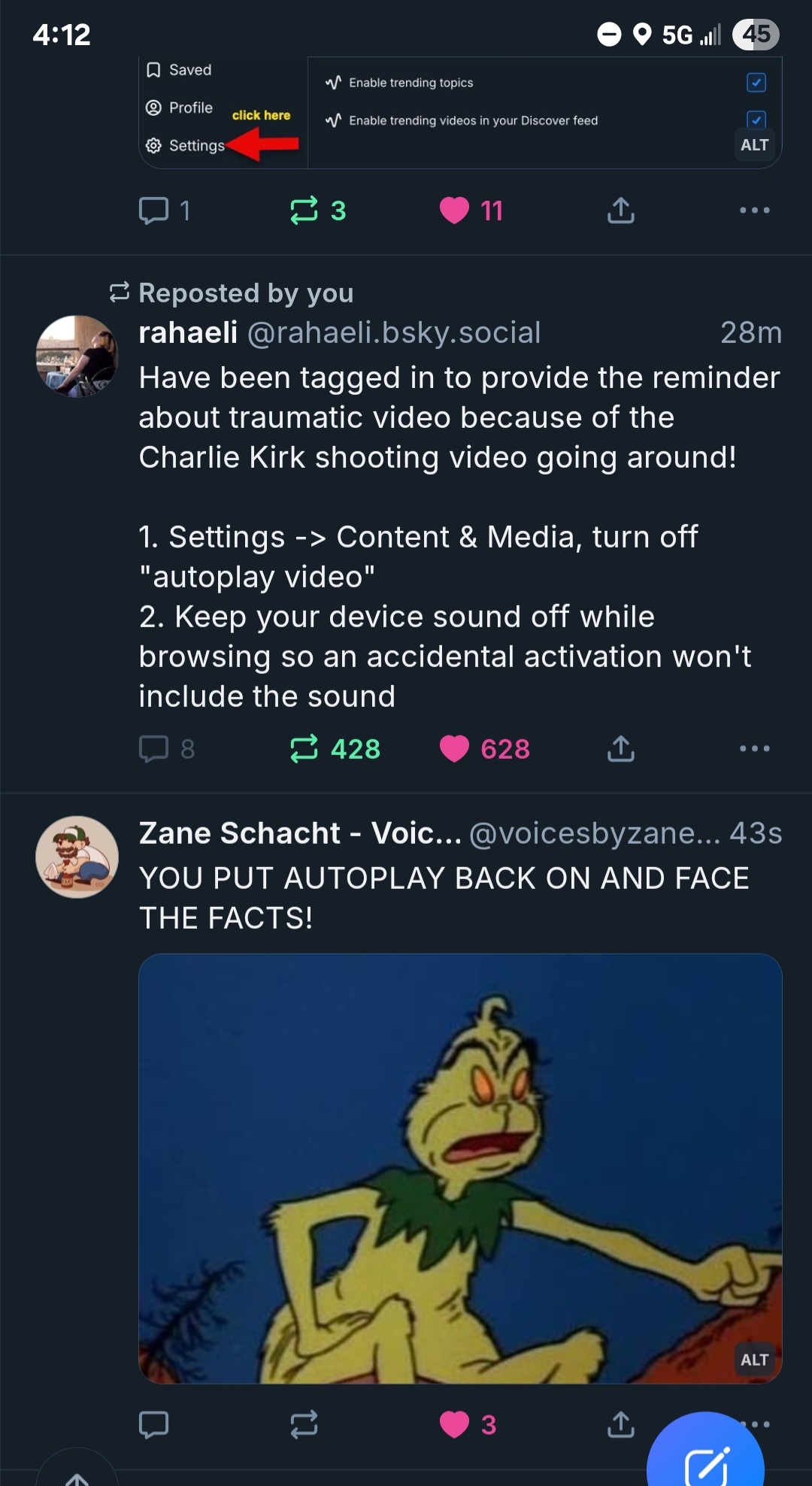Screen dimensions: 812x1486
Task: Open more options on top post
Action: coord(754,211)
